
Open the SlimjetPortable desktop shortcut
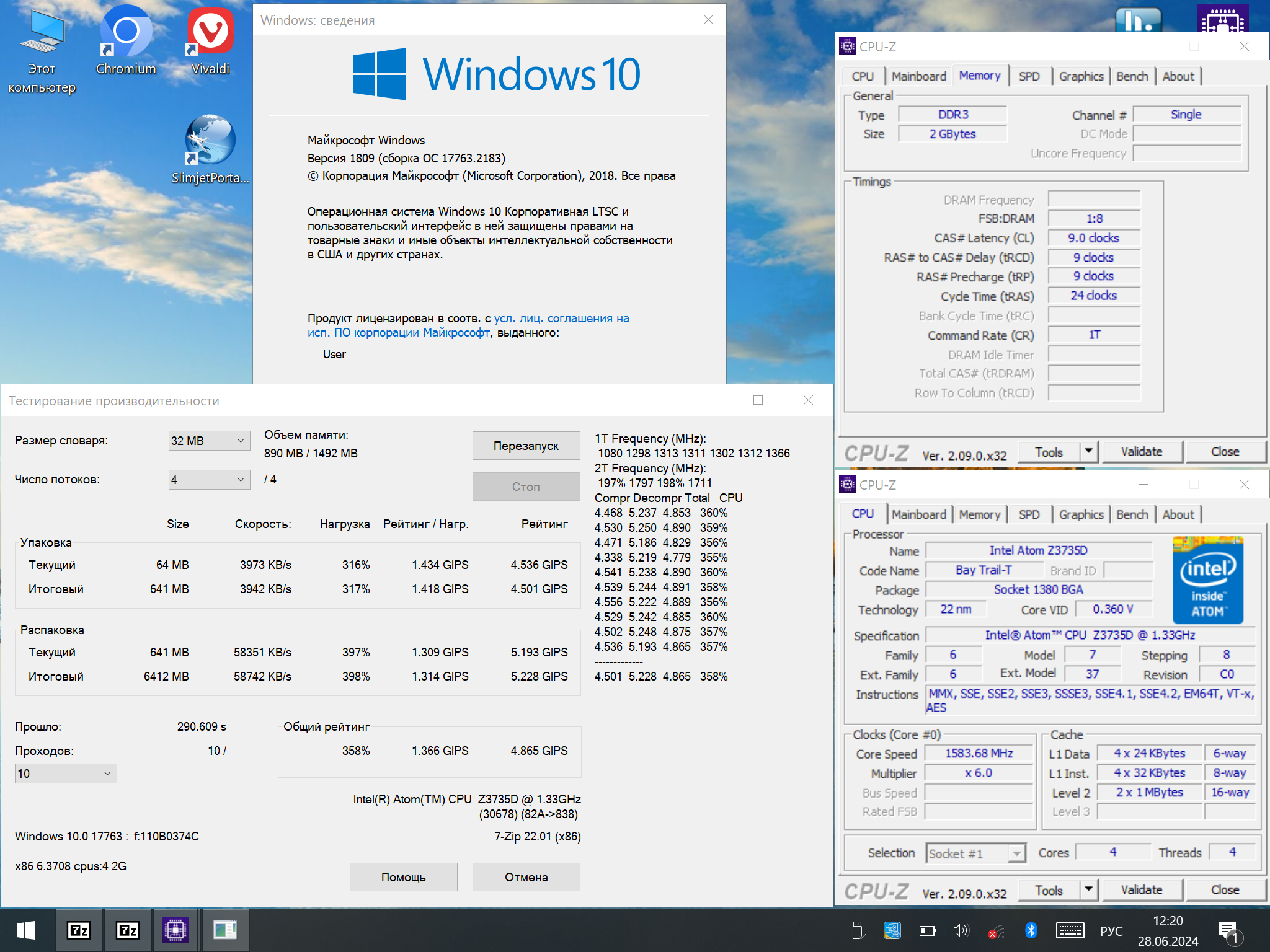[210, 150]
